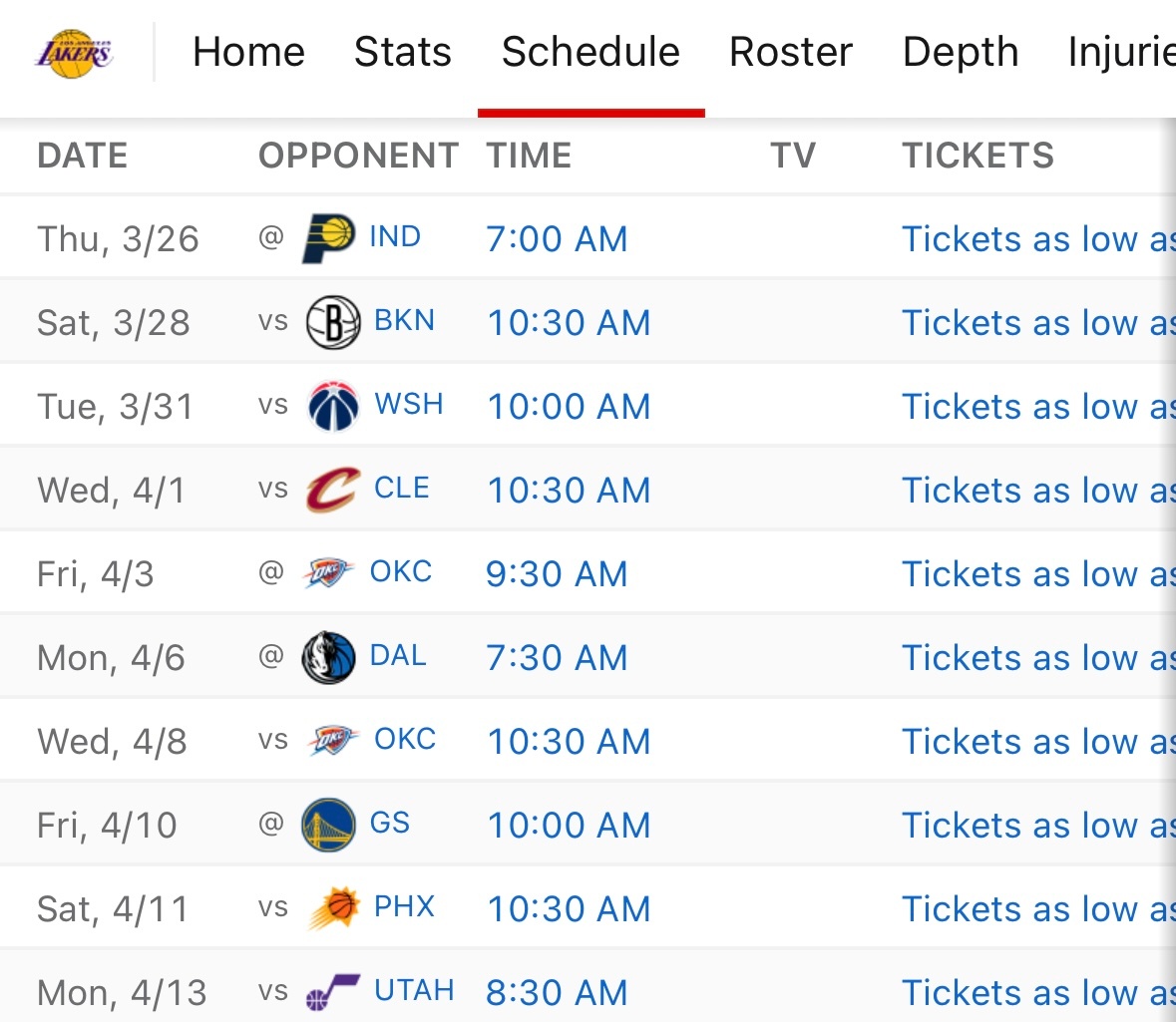Switch to the Stats tab
This screenshot has width=1176, height=1022.
tap(402, 52)
